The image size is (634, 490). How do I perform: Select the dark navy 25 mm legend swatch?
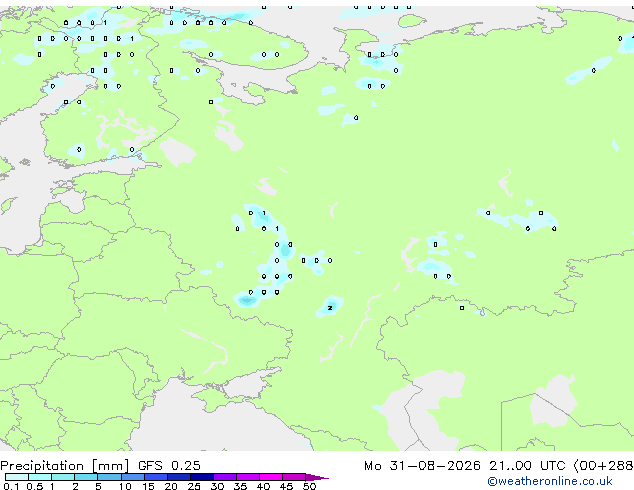[202, 477]
